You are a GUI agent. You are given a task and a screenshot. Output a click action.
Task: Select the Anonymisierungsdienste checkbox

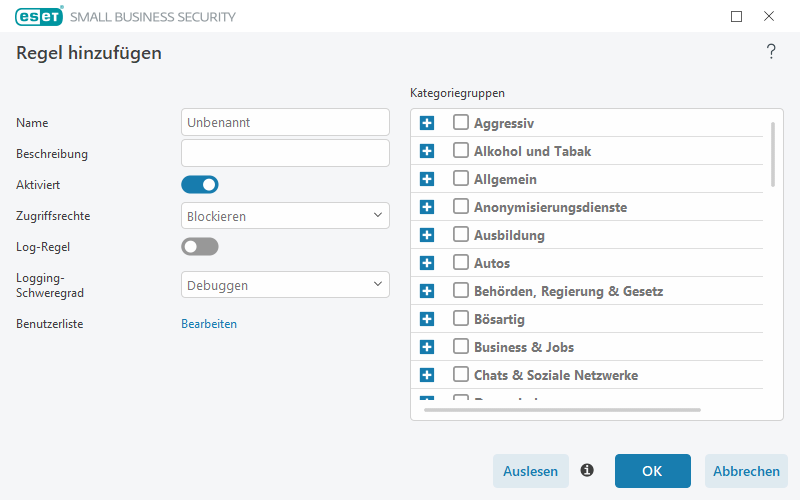pyautogui.click(x=461, y=206)
